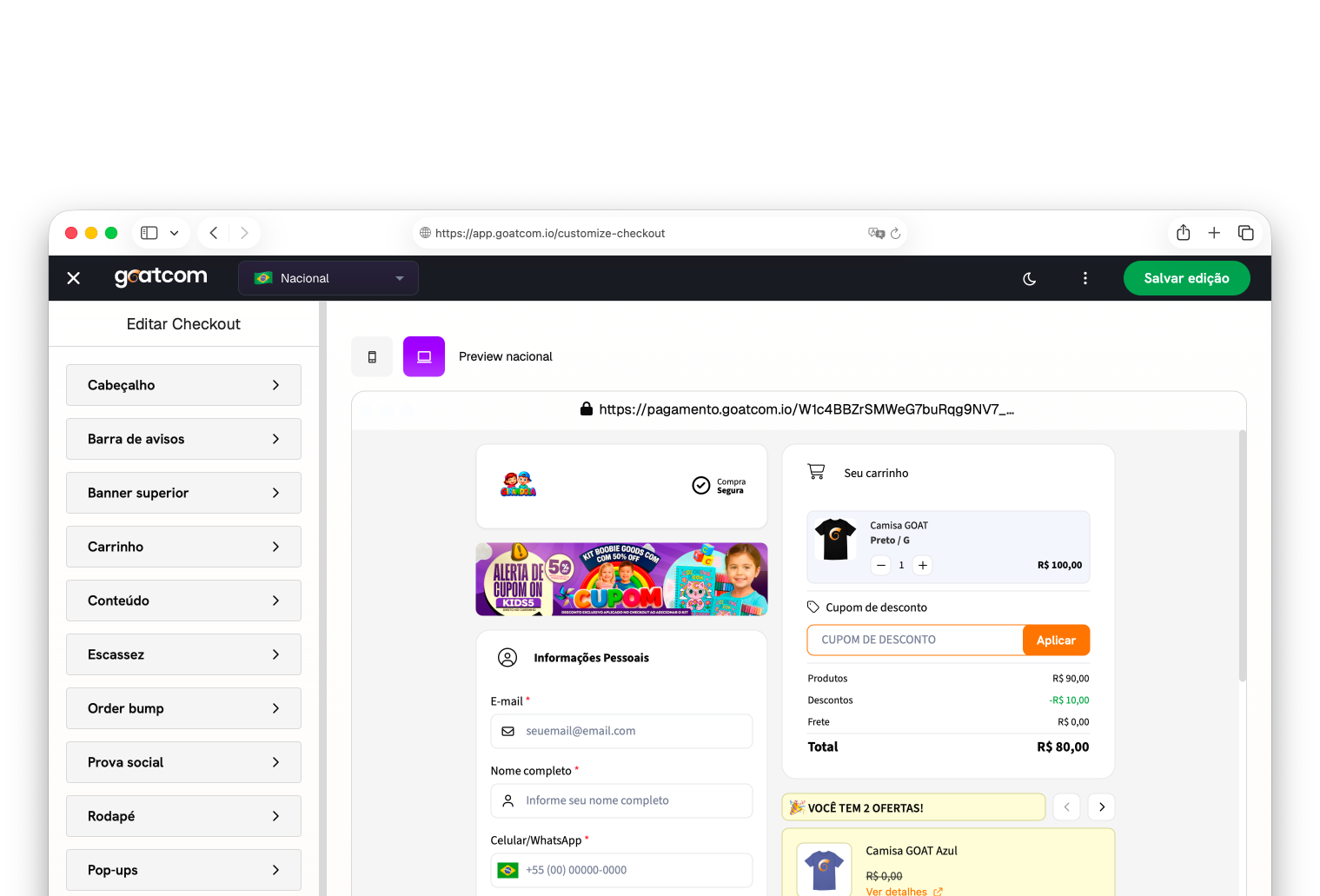Image resolution: width=1320 pixels, height=896 pixels.
Task: Increase the Camisa GOAT quantity with plus
Action: point(923,566)
